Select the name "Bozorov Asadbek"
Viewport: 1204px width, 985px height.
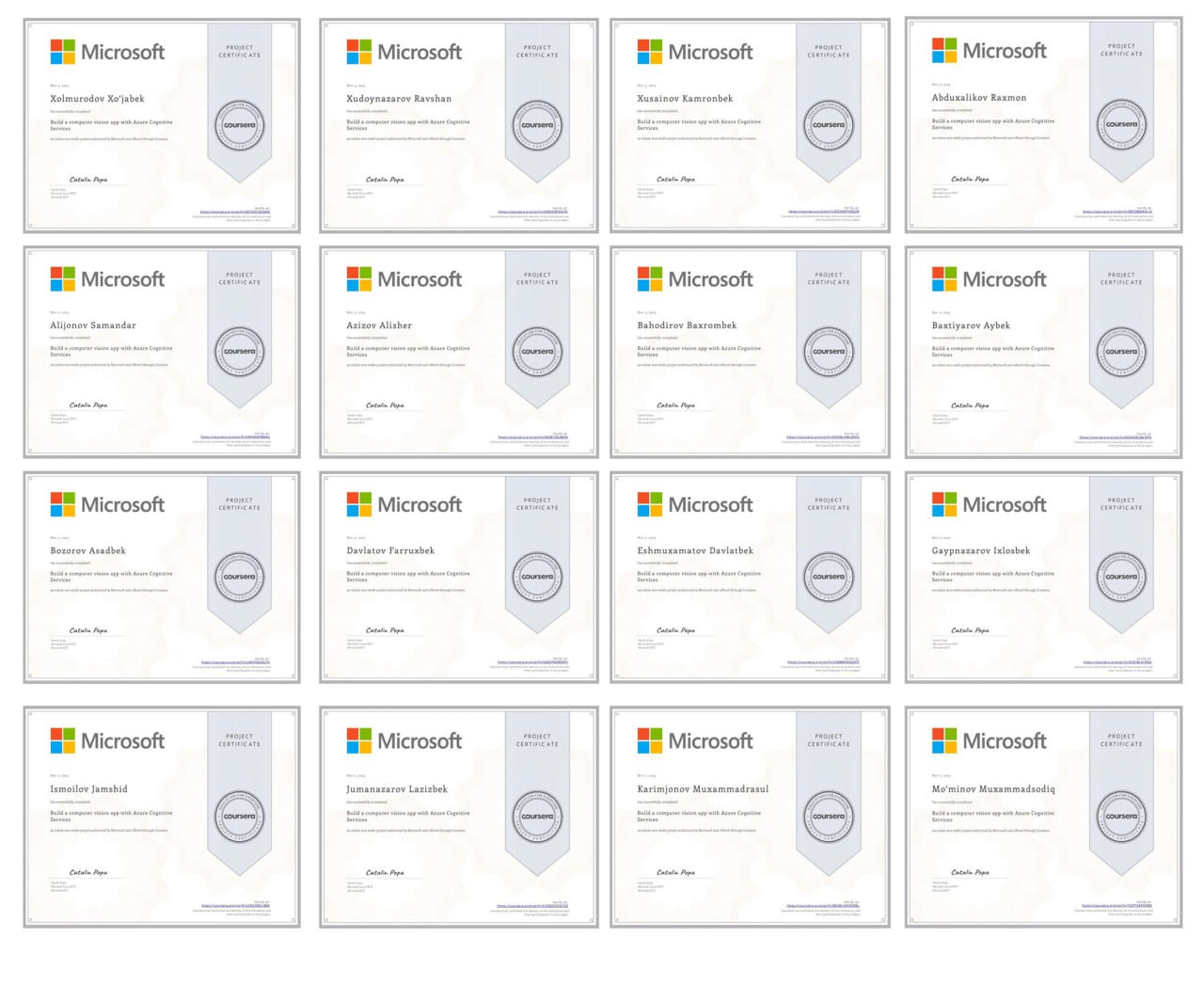[87, 551]
